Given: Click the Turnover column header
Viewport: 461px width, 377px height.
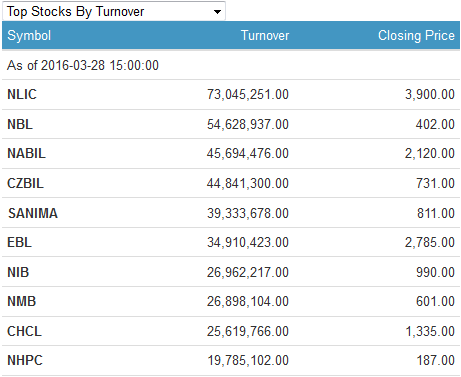Looking at the screenshot, I should tap(265, 35).
